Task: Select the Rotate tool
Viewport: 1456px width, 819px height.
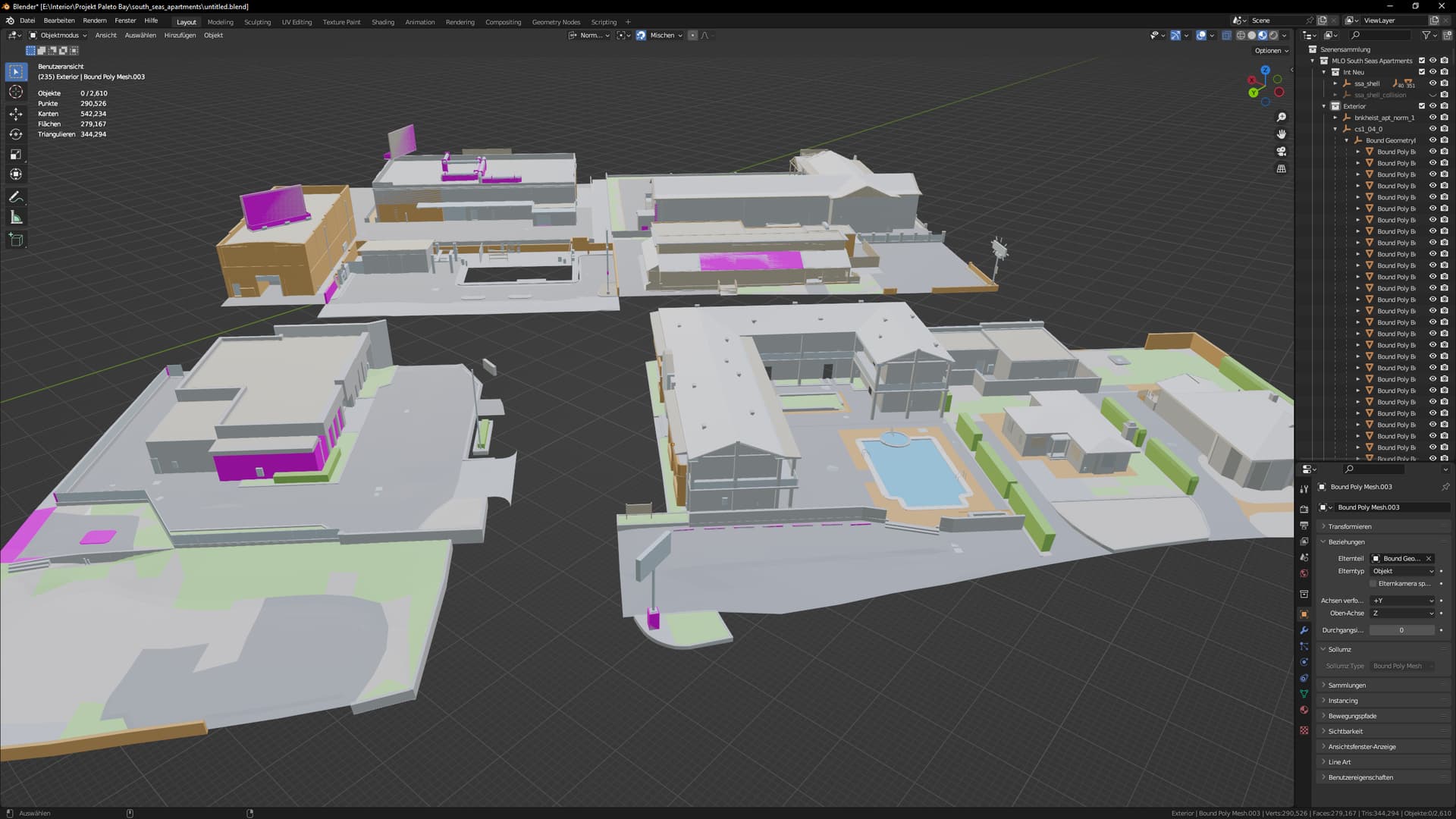Action: coord(16,134)
